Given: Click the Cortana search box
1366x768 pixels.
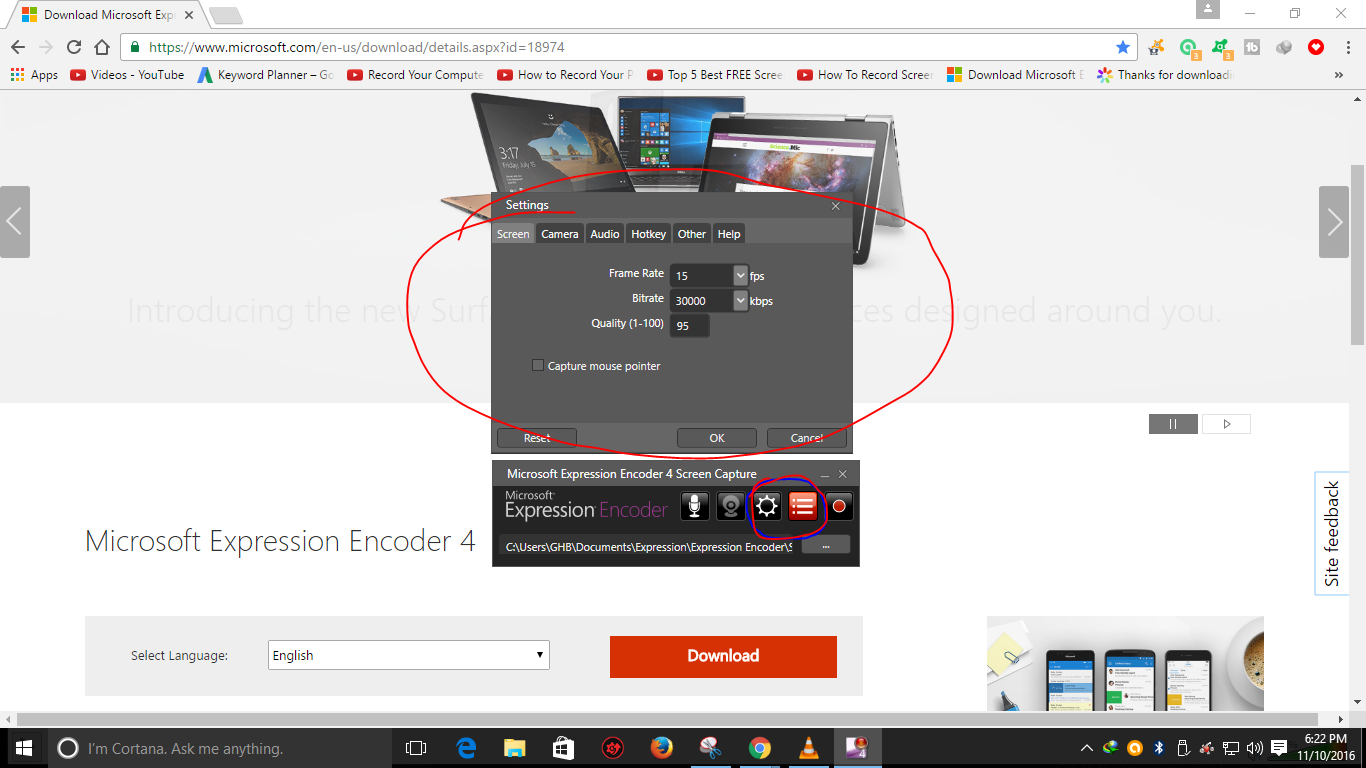Looking at the screenshot, I should pyautogui.click(x=220, y=748).
